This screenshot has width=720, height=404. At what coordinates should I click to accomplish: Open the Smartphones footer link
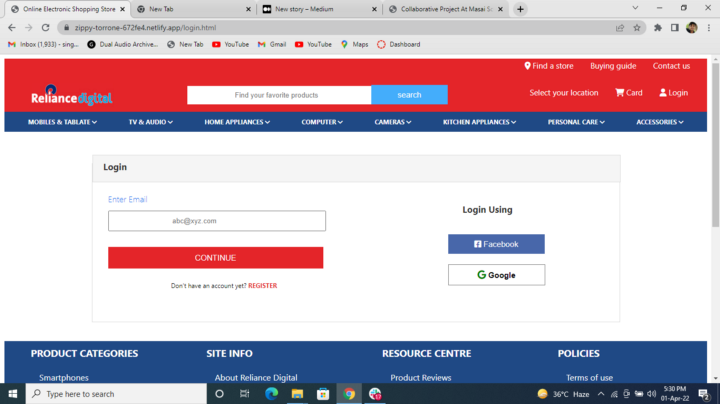(64, 377)
